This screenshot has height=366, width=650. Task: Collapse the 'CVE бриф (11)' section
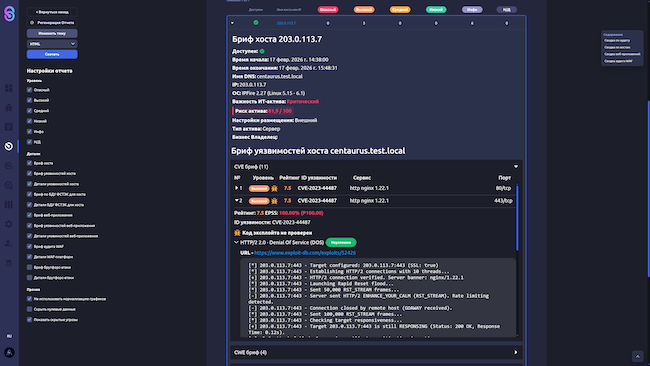516,167
